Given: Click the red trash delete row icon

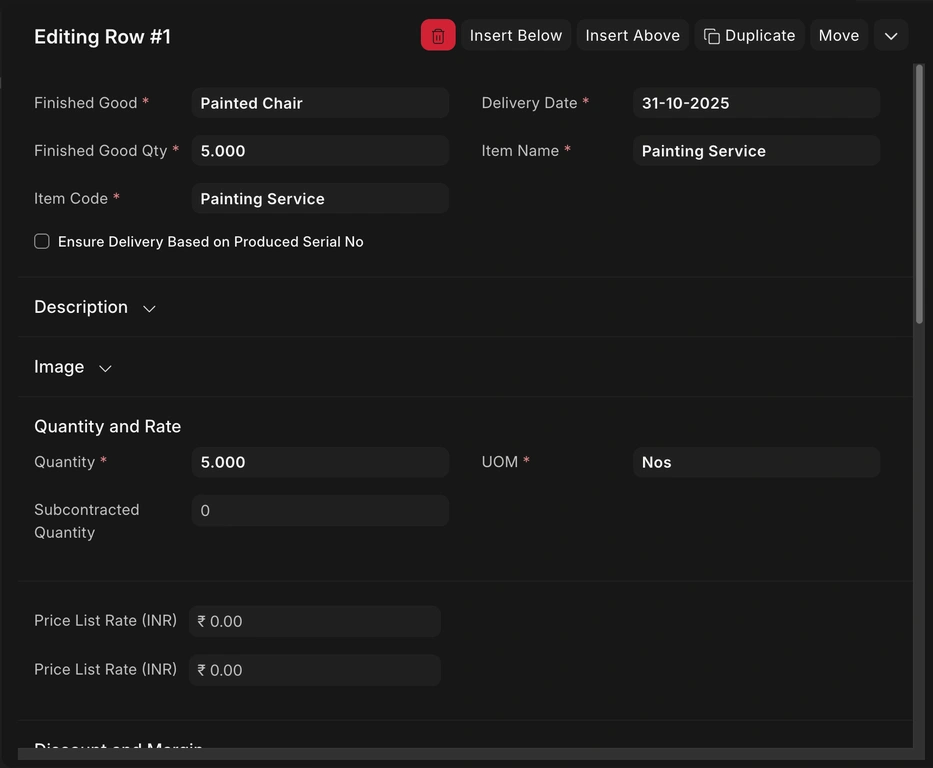Looking at the screenshot, I should [438, 35].
